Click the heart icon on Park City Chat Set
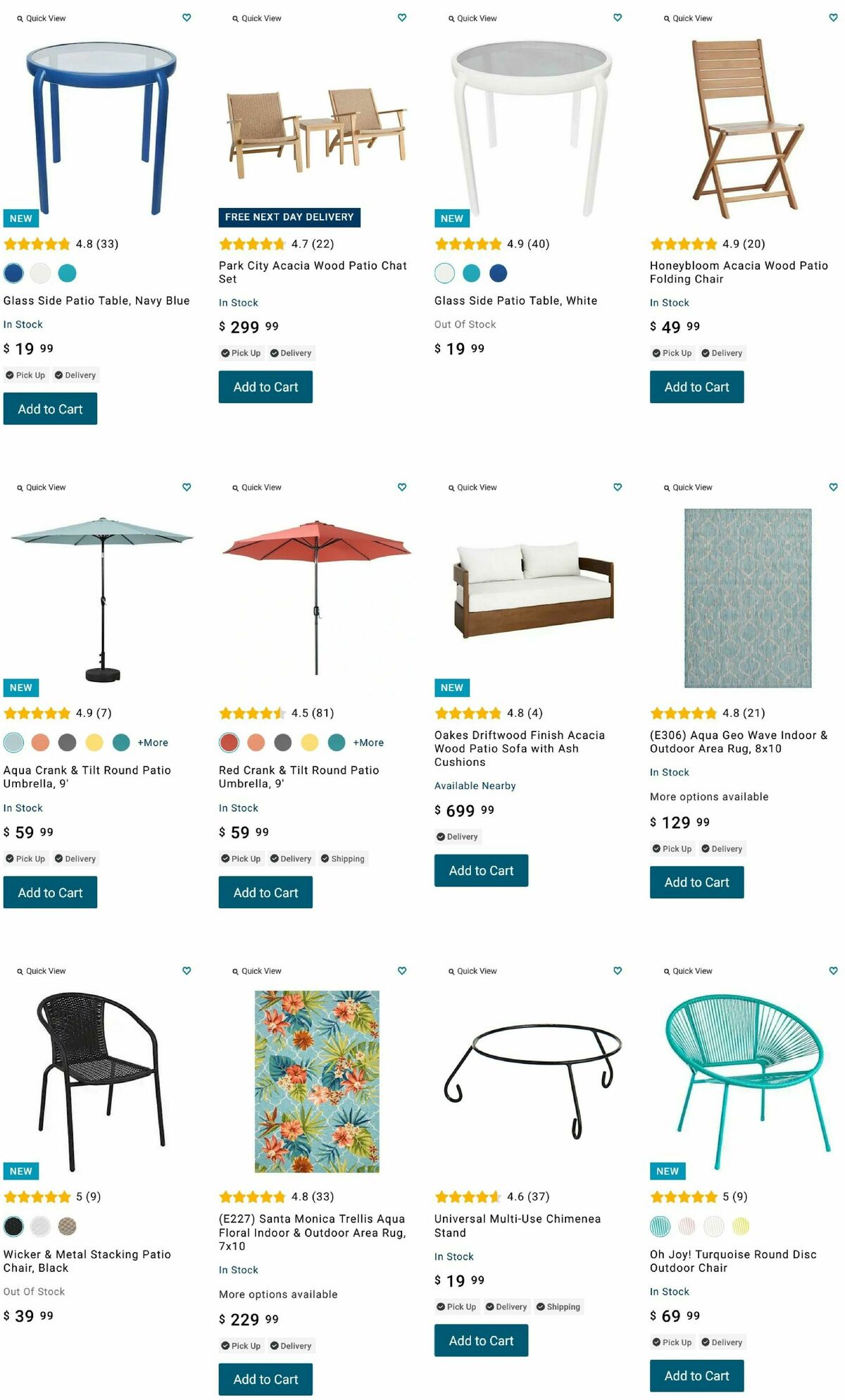Screen dimensions: 845x1400 (x=402, y=18)
